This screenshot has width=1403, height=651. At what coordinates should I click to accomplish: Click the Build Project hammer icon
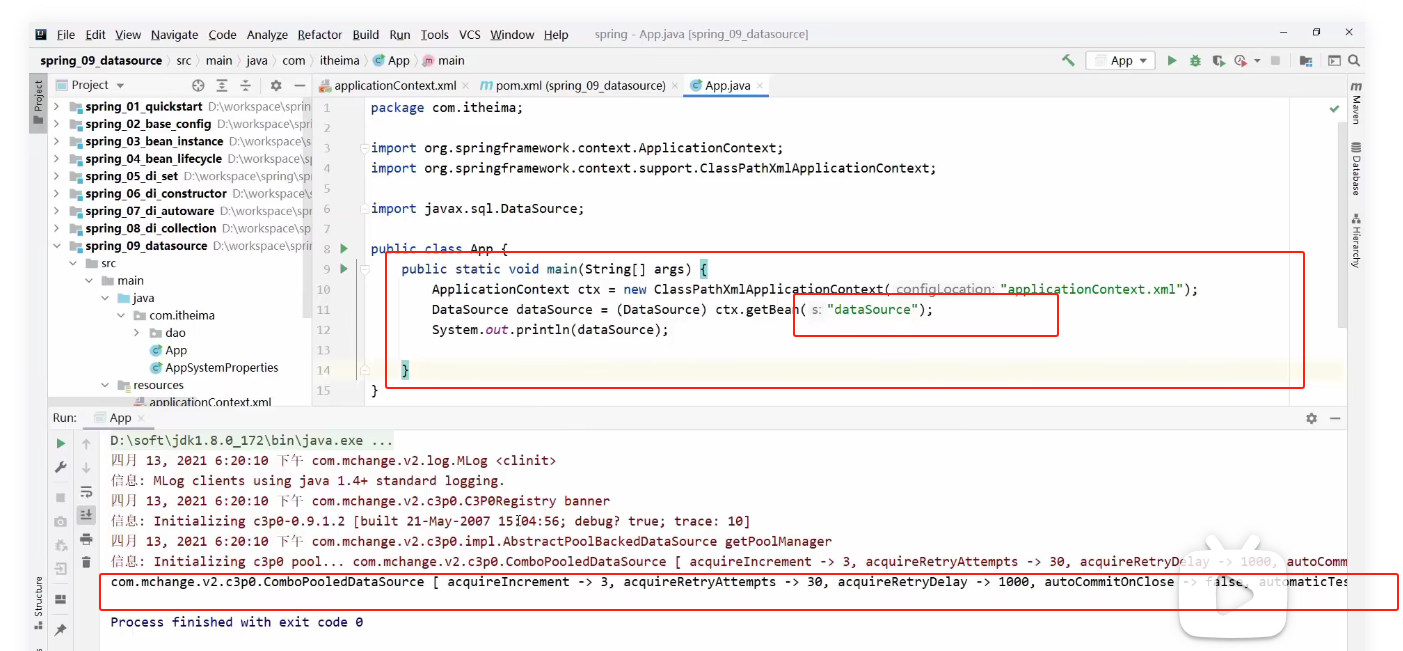click(1068, 60)
